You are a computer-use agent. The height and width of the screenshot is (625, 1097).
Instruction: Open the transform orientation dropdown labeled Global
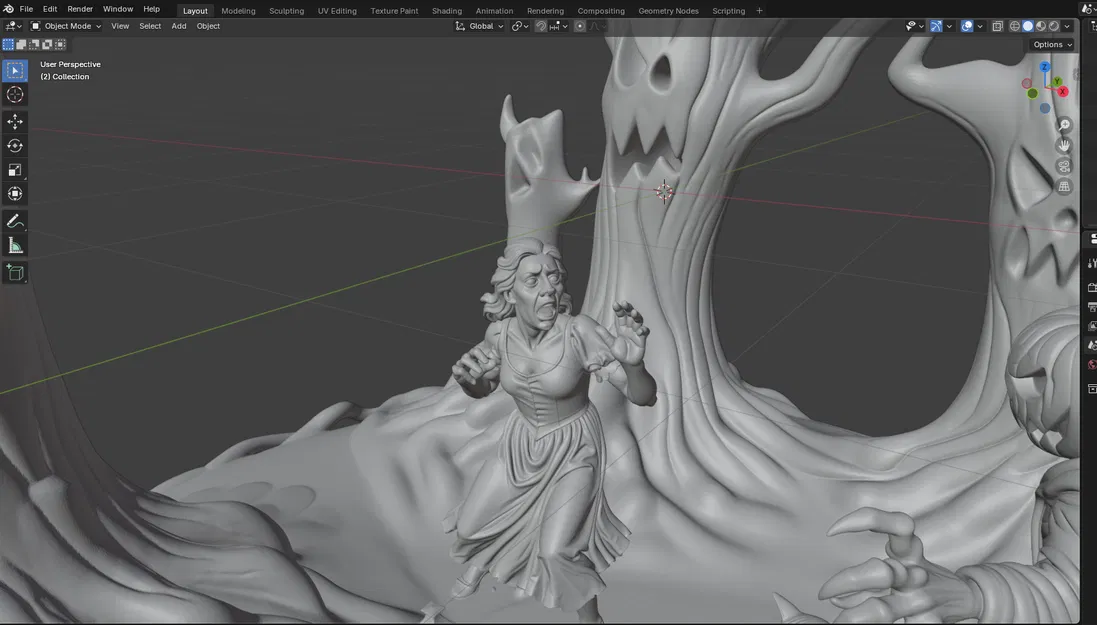tap(480, 26)
